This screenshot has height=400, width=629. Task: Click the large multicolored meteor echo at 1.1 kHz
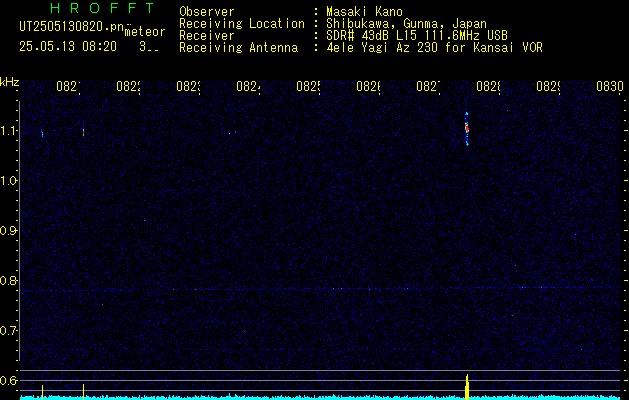pos(467,129)
